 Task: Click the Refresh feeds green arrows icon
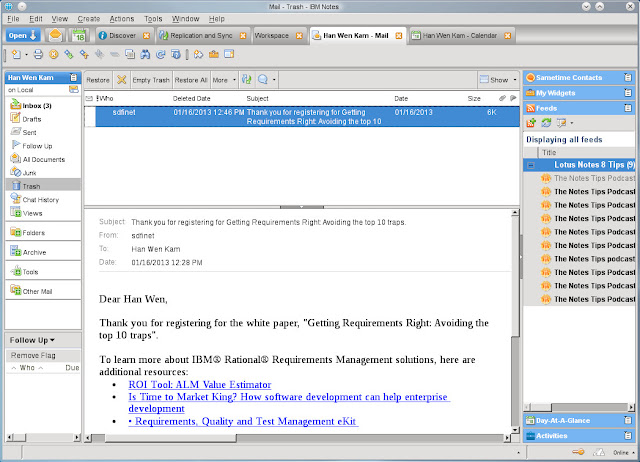(546, 122)
